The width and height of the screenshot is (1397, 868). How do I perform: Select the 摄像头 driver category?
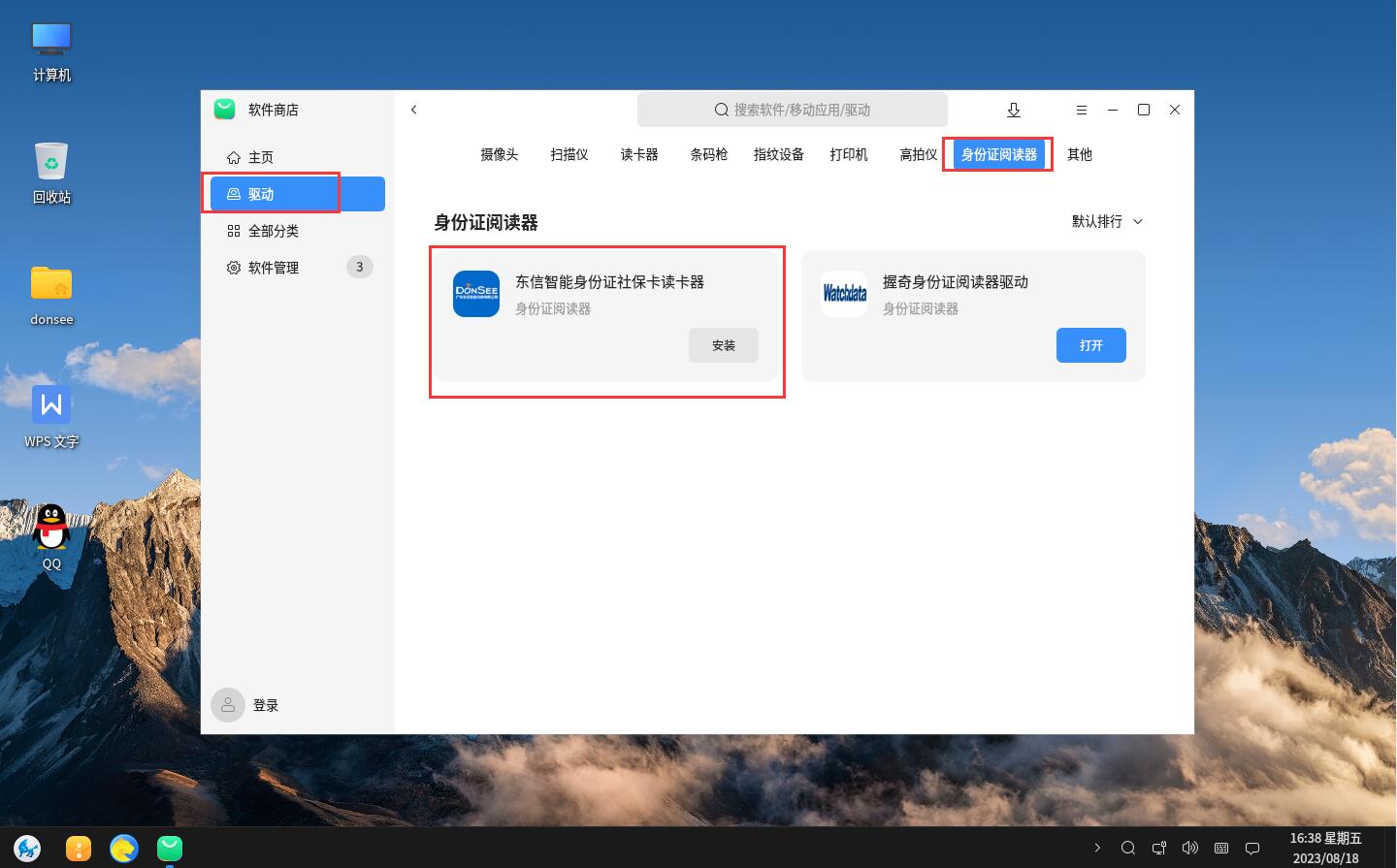[x=499, y=153]
